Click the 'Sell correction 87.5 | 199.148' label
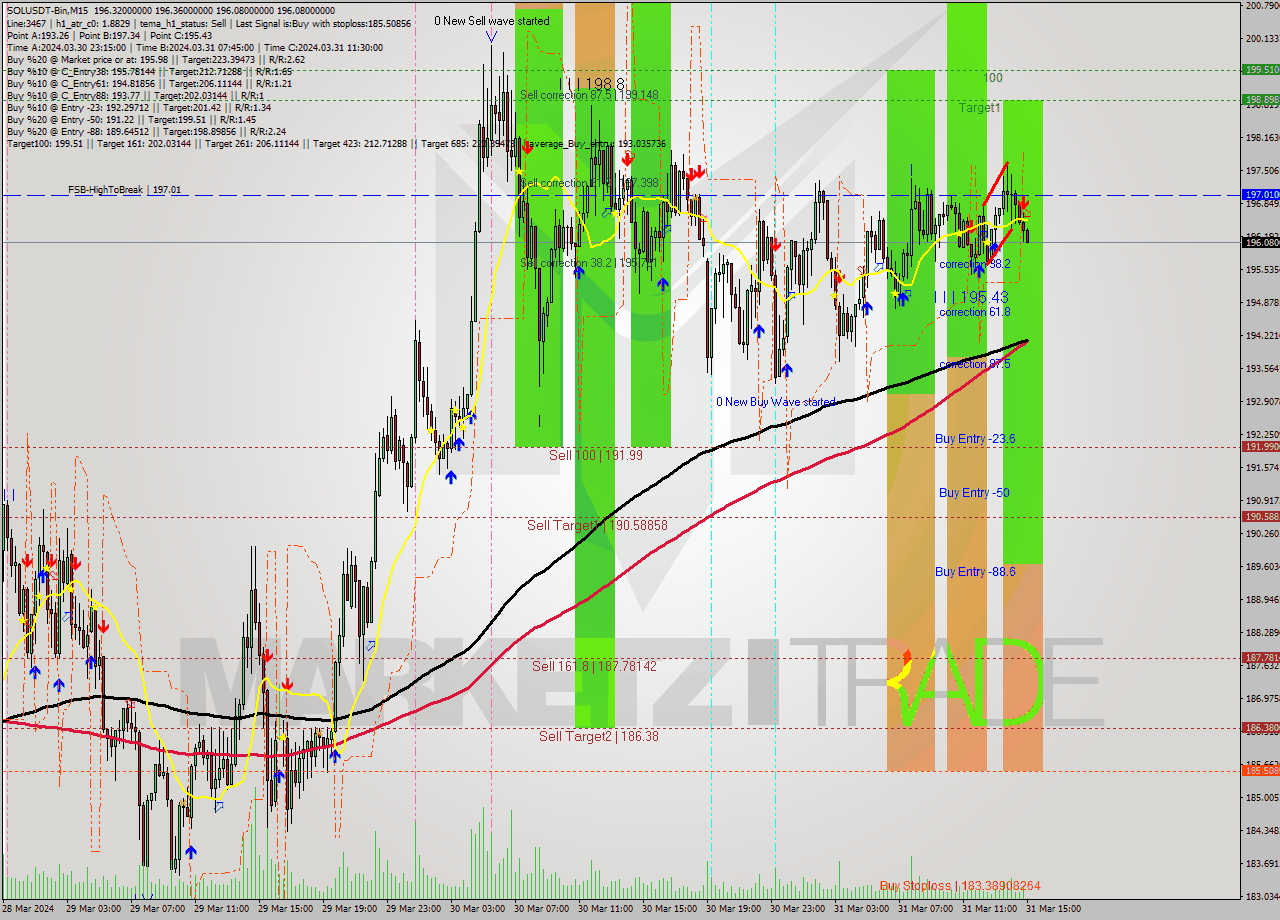The width and height of the screenshot is (1280, 920). point(589,95)
